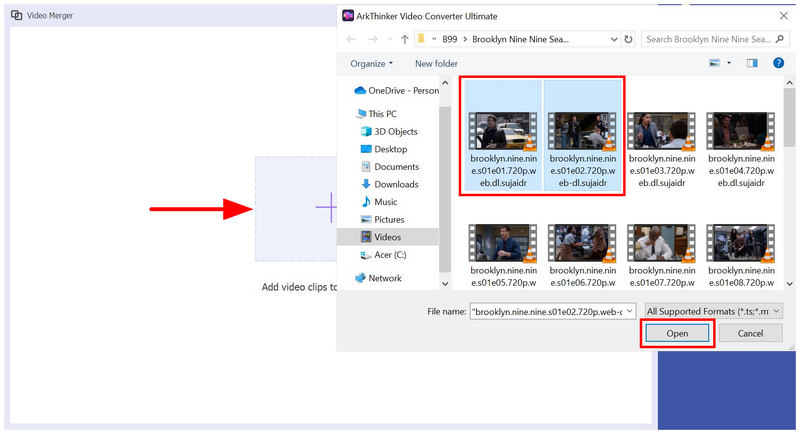Select This PC in navigation tree
Viewport: 800px width, 434px height.
pos(377,114)
